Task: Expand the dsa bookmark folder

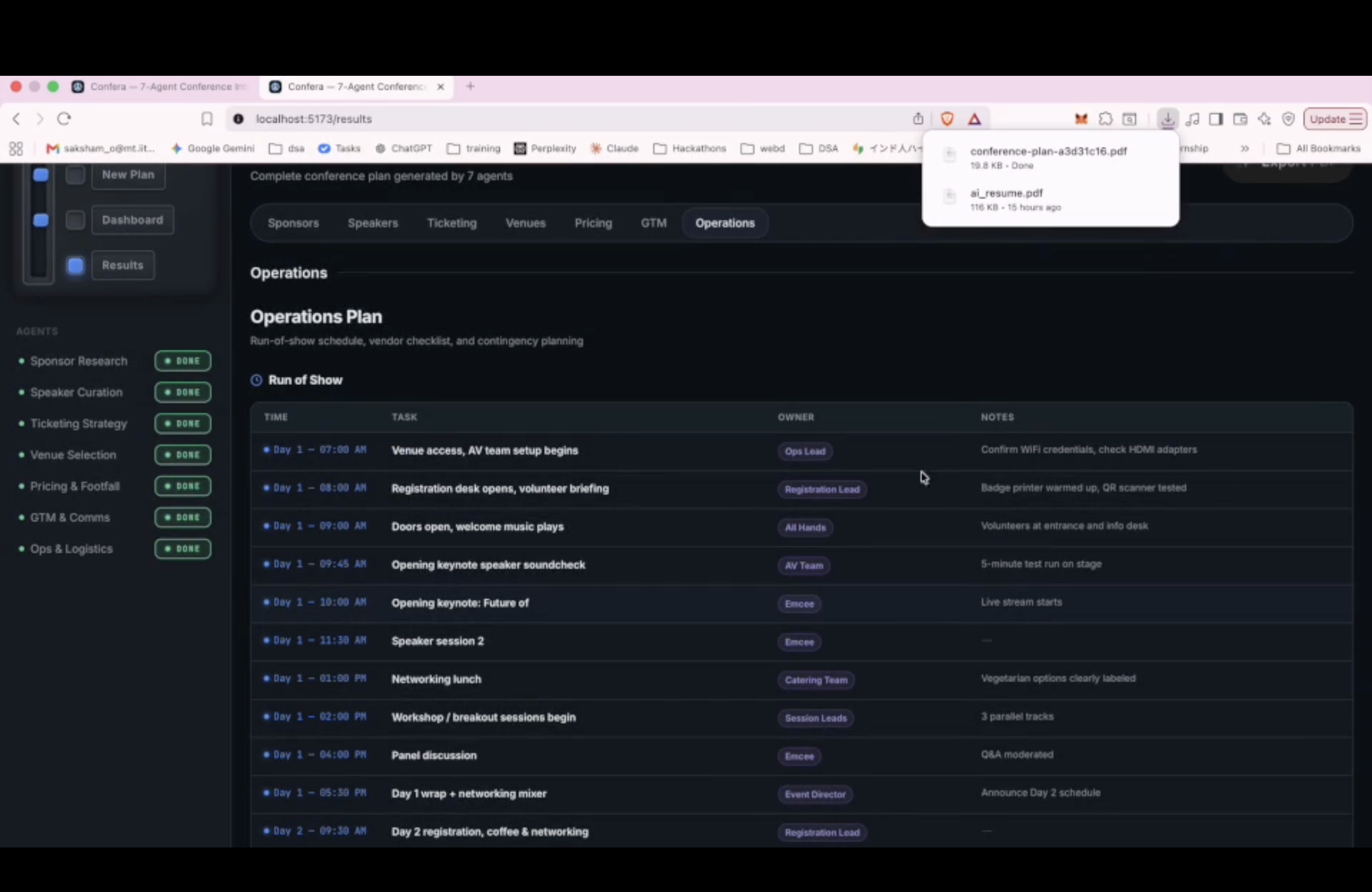Action: [286, 149]
